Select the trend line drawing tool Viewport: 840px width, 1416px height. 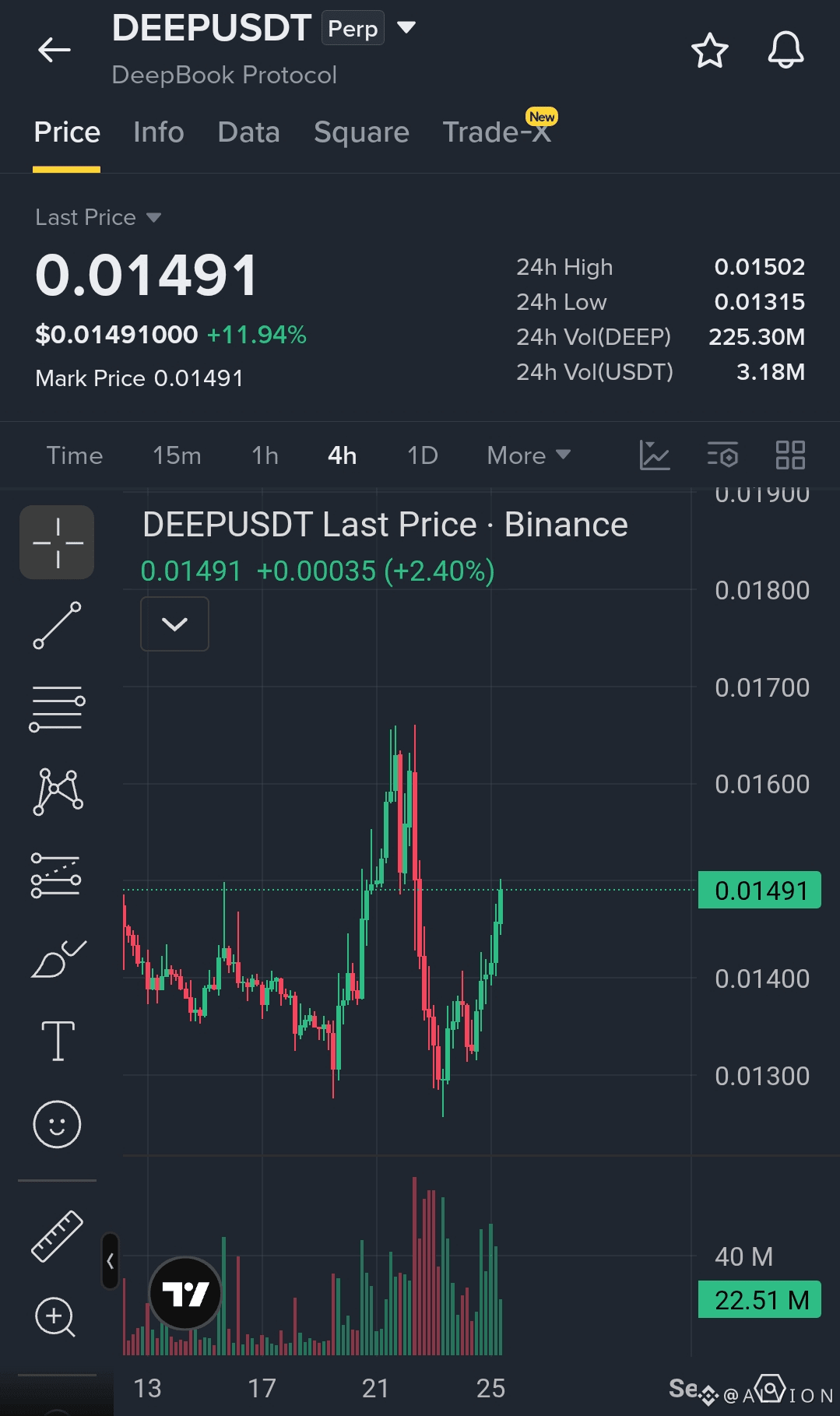[57, 625]
